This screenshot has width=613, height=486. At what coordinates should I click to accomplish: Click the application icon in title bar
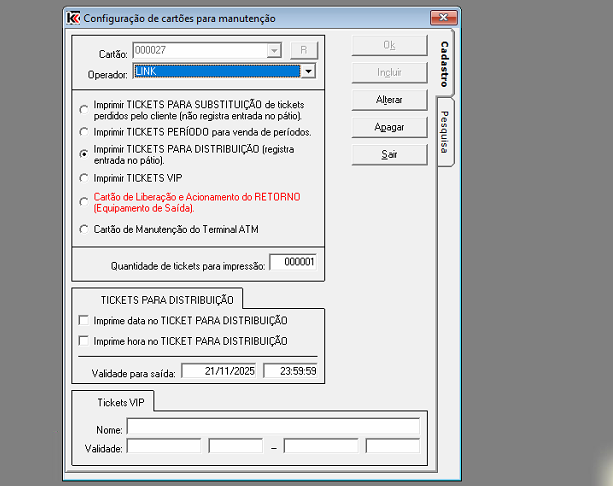73,18
